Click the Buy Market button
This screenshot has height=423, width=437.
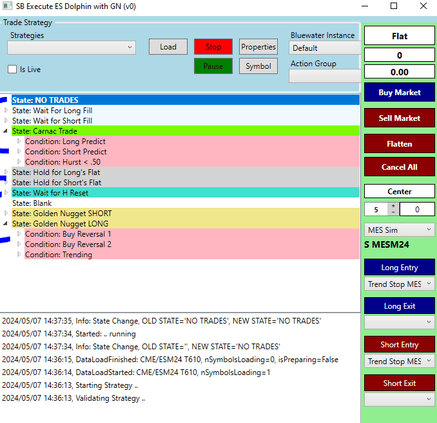pos(399,92)
